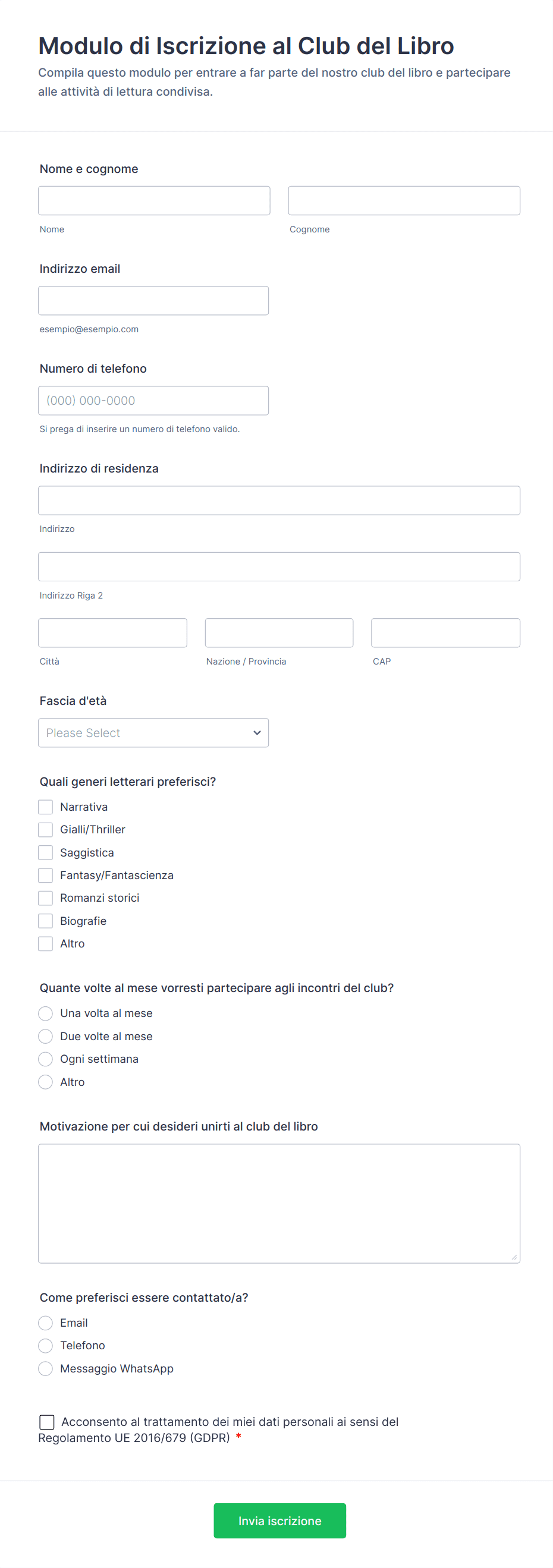Choose Una volta al mese
553x1568 pixels.
coord(46,1013)
